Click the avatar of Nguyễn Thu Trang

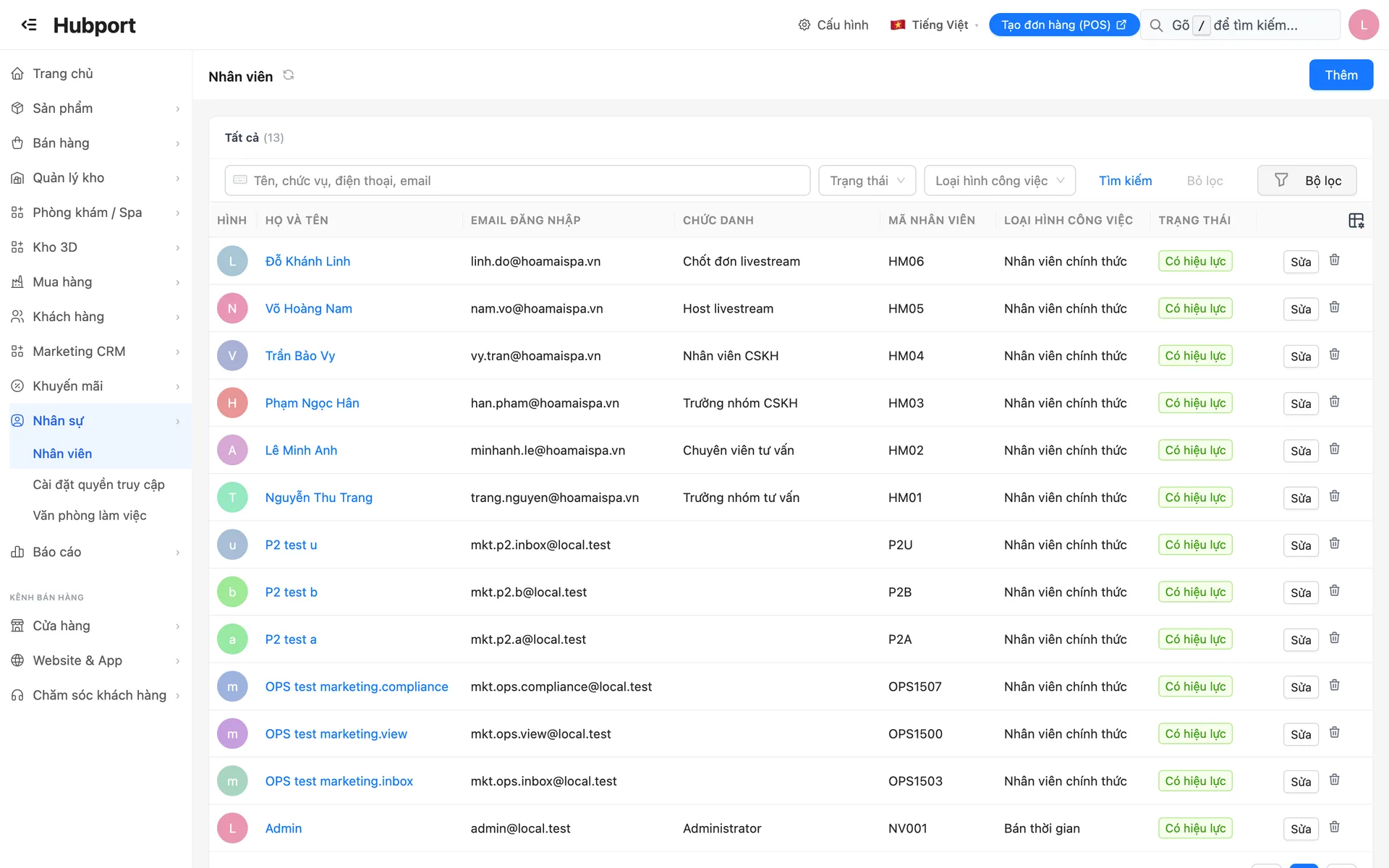[x=232, y=498]
